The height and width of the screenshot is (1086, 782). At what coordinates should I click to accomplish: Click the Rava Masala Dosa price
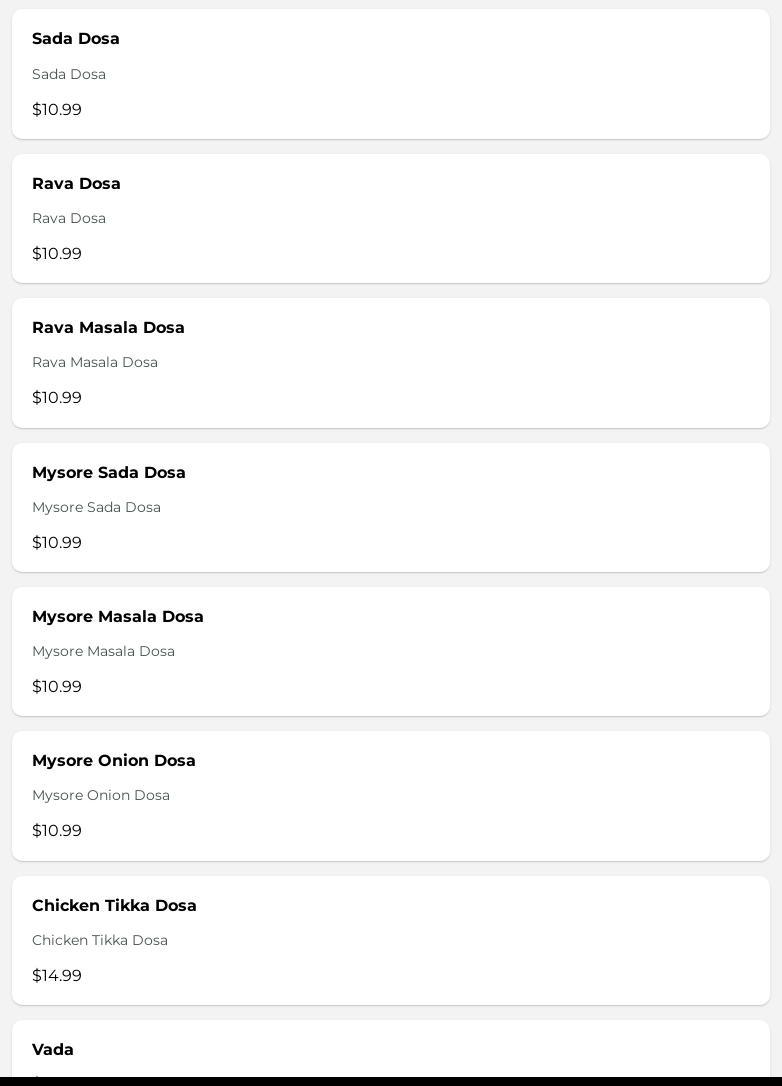tap(57, 398)
